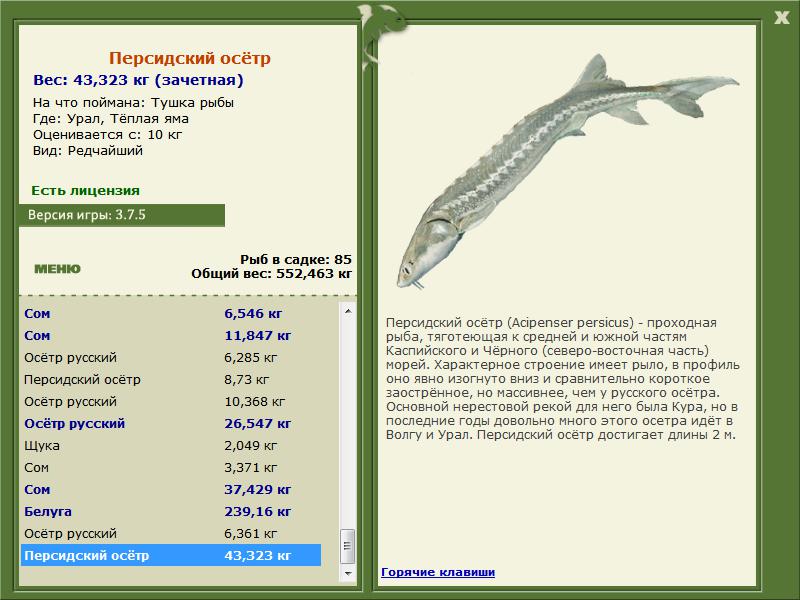Screen dimensions: 800x600
Task: Select the Осётр русский 6,361 кг row
Action: (171, 533)
